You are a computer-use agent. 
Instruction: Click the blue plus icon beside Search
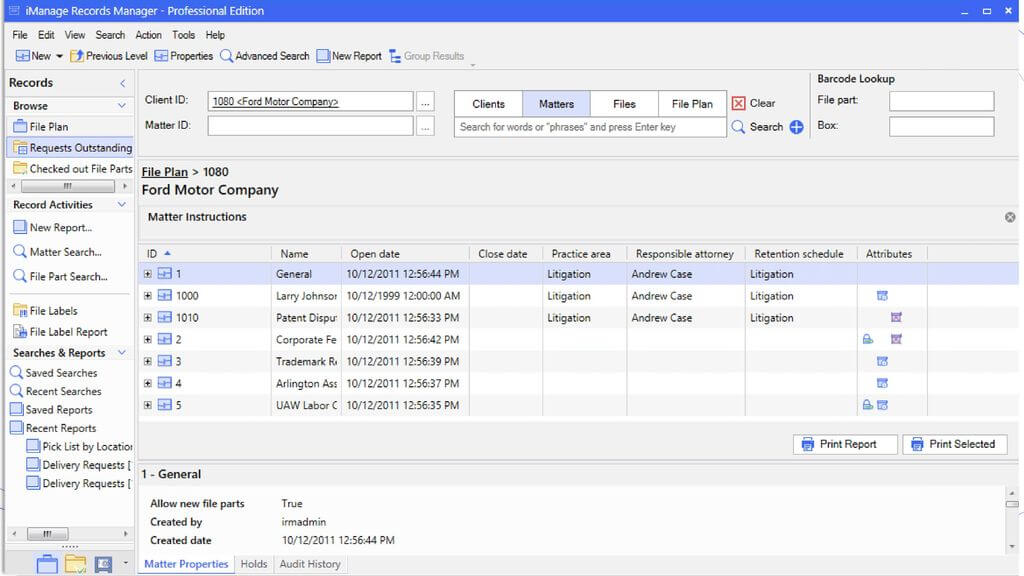(796, 127)
